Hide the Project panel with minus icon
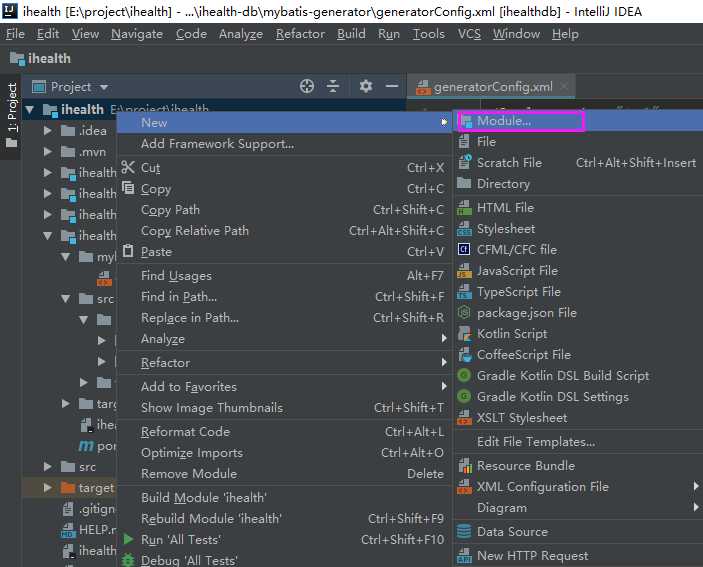Image resolution: width=703 pixels, height=567 pixels. coord(392,86)
